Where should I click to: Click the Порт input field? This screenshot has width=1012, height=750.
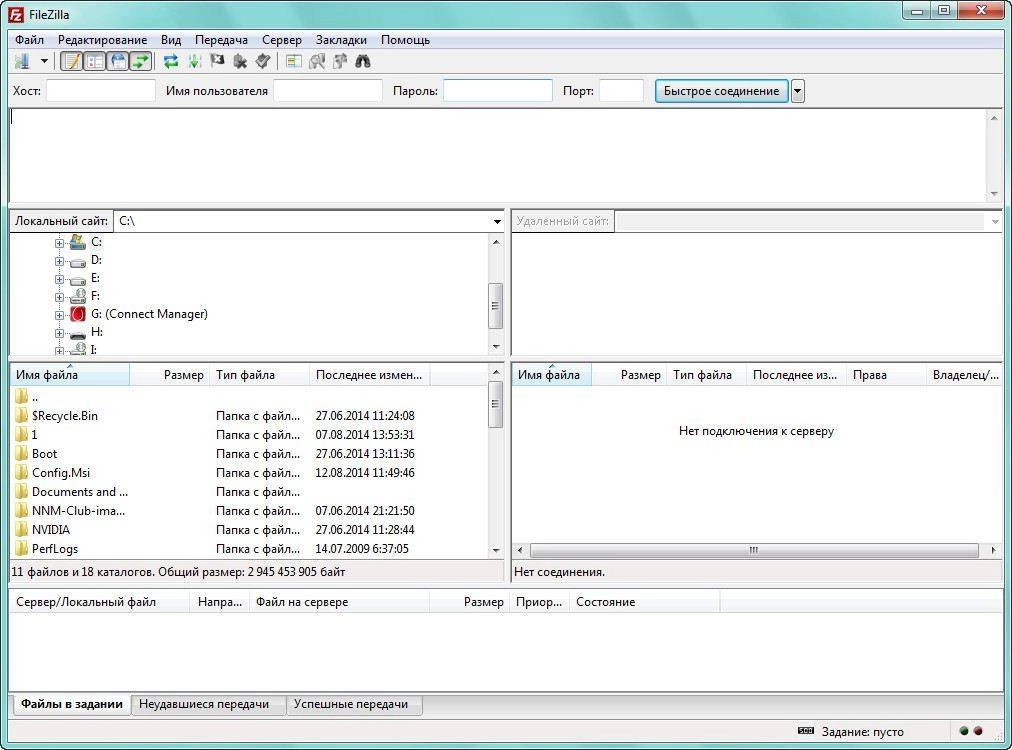point(622,91)
